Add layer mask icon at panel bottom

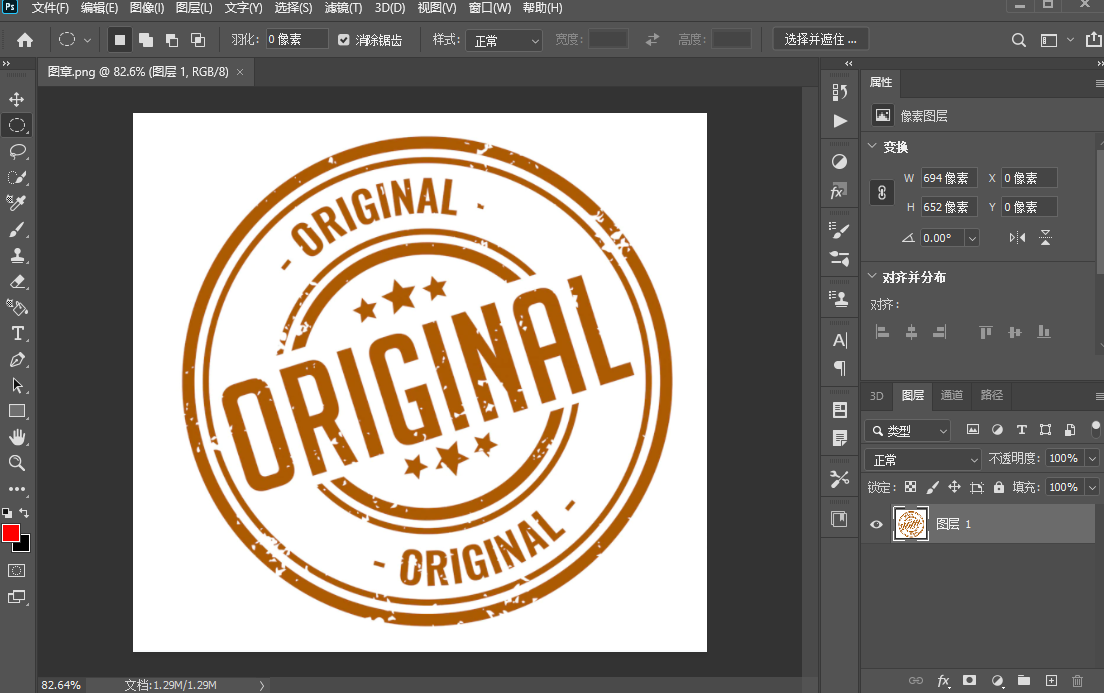coord(970,680)
